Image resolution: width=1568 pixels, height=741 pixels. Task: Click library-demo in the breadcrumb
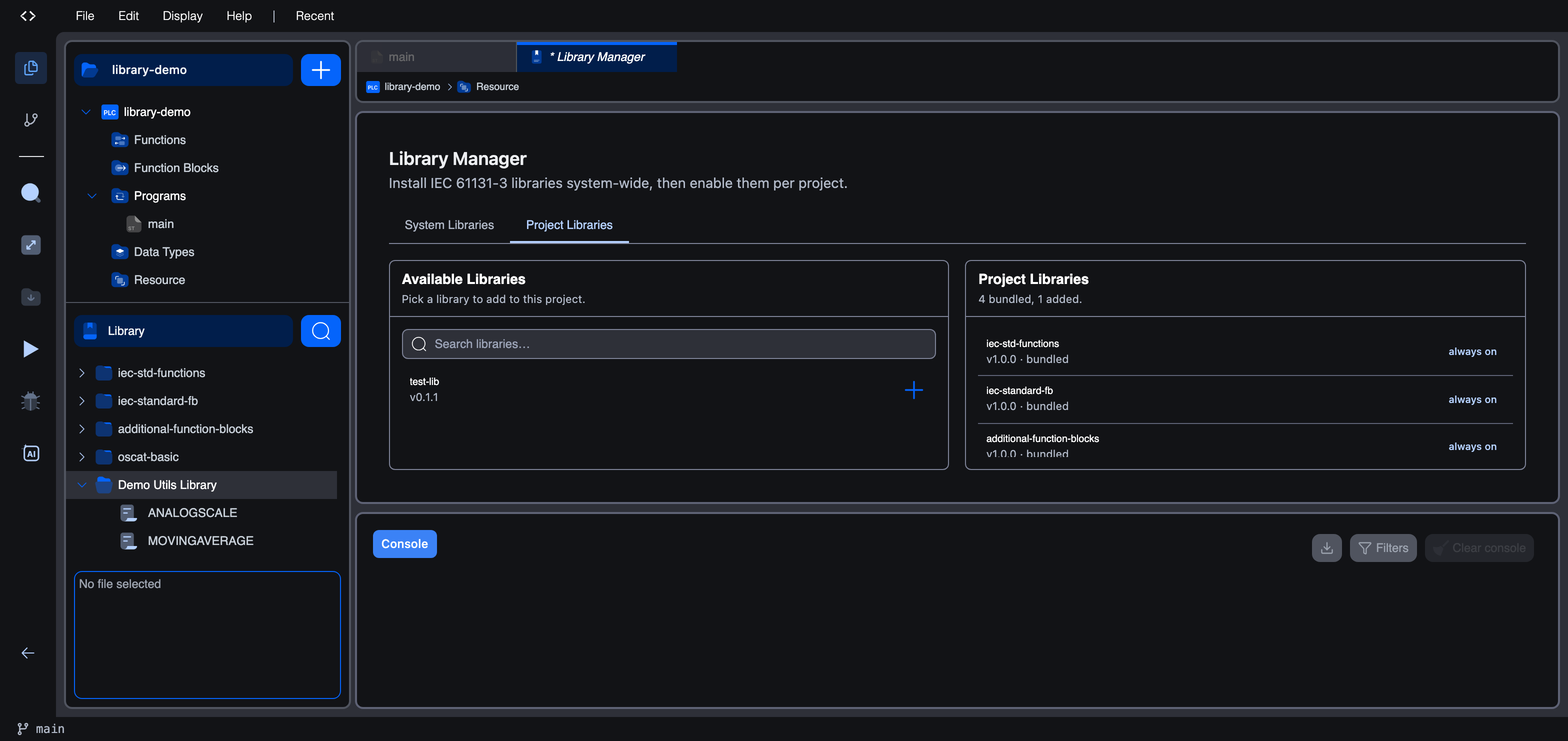pos(412,87)
